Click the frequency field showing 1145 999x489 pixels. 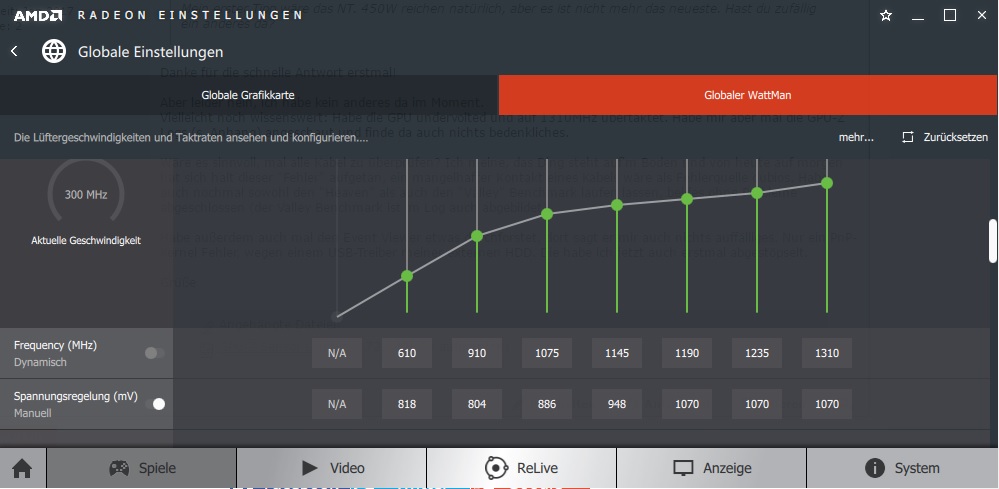[x=617, y=353]
